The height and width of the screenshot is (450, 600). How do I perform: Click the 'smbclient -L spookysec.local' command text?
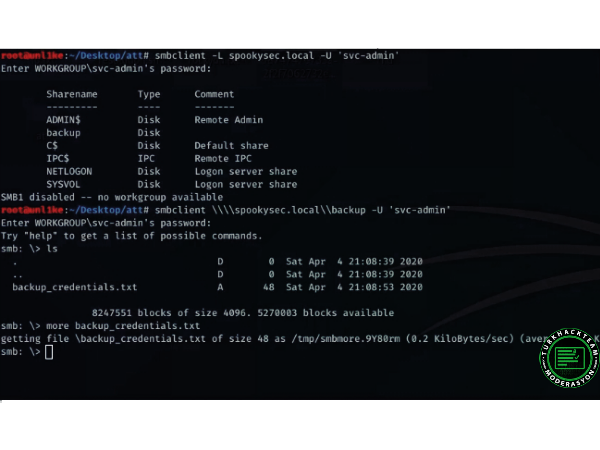(x=234, y=56)
